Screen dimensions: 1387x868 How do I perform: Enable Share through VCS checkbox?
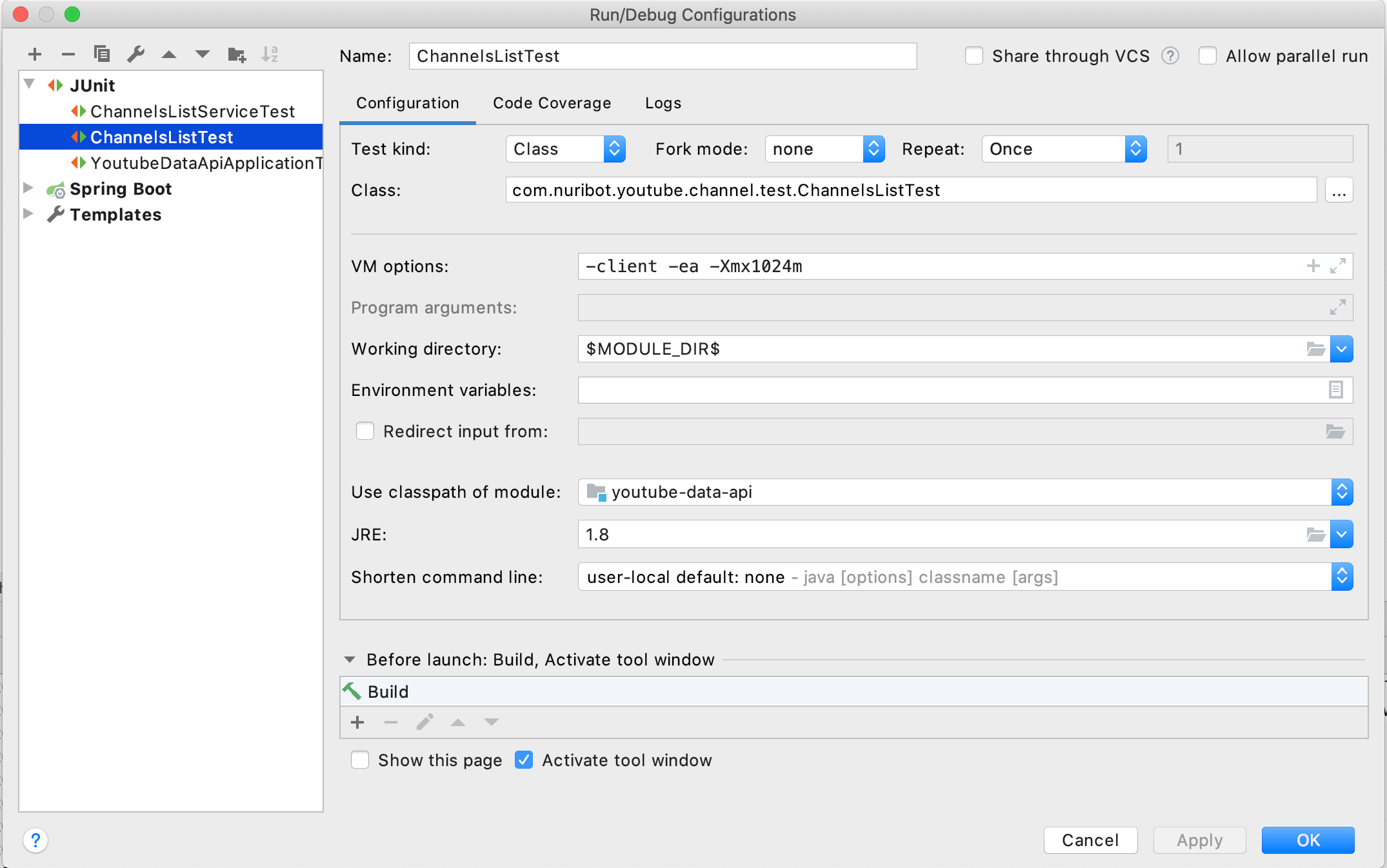tap(974, 56)
